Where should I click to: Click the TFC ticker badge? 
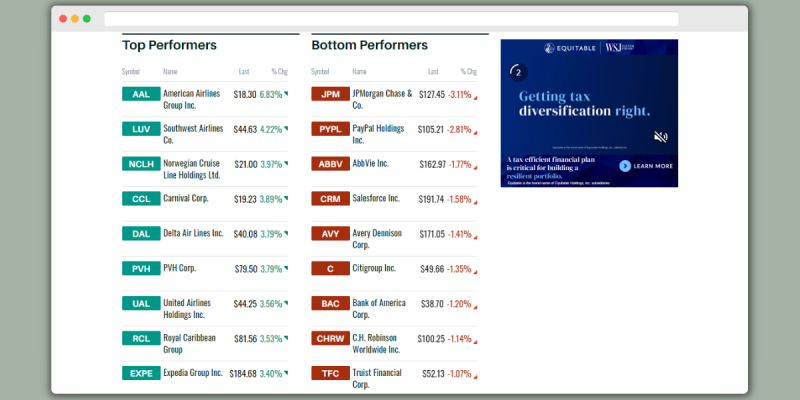coord(331,373)
